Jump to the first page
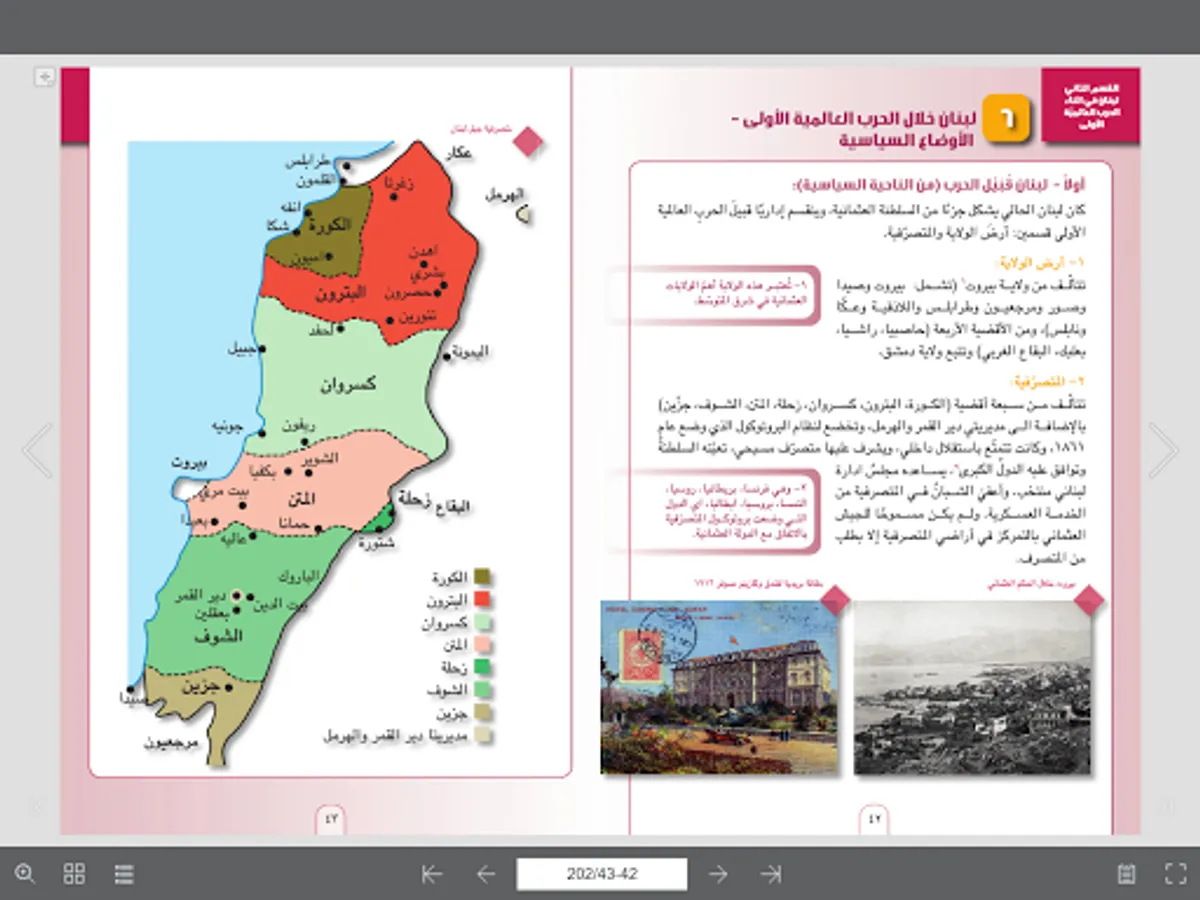1200x900 pixels. pyautogui.click(x=432, y=874)
